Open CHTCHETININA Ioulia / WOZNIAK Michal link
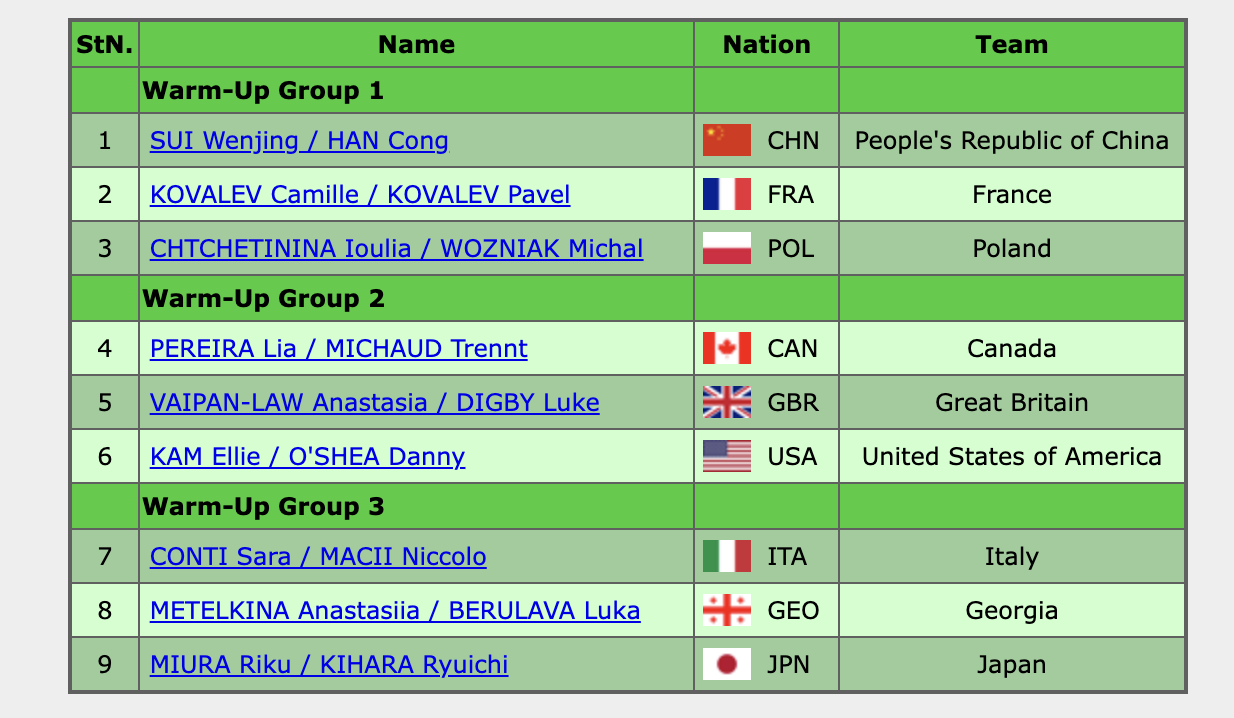 pos(396,249)
